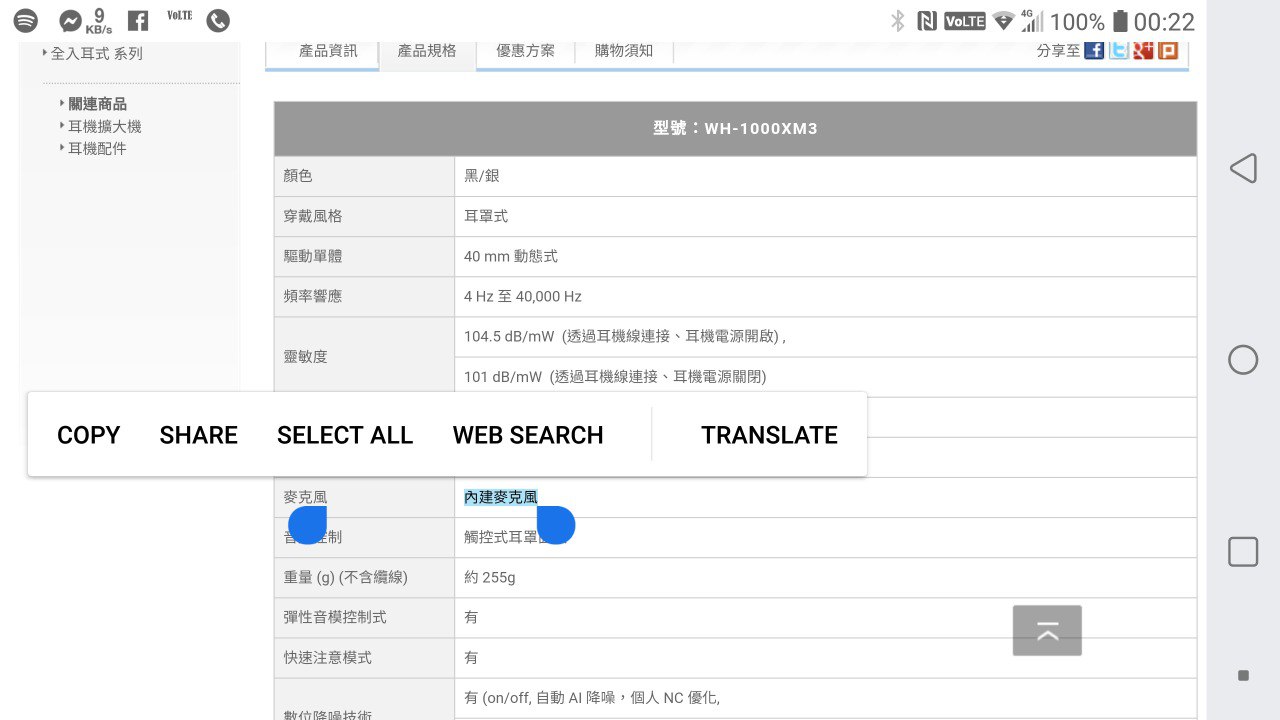Click the 101 dB/mW sensitivity value
This screenshot has height=720, width=1280.
(x=615, y=376)
